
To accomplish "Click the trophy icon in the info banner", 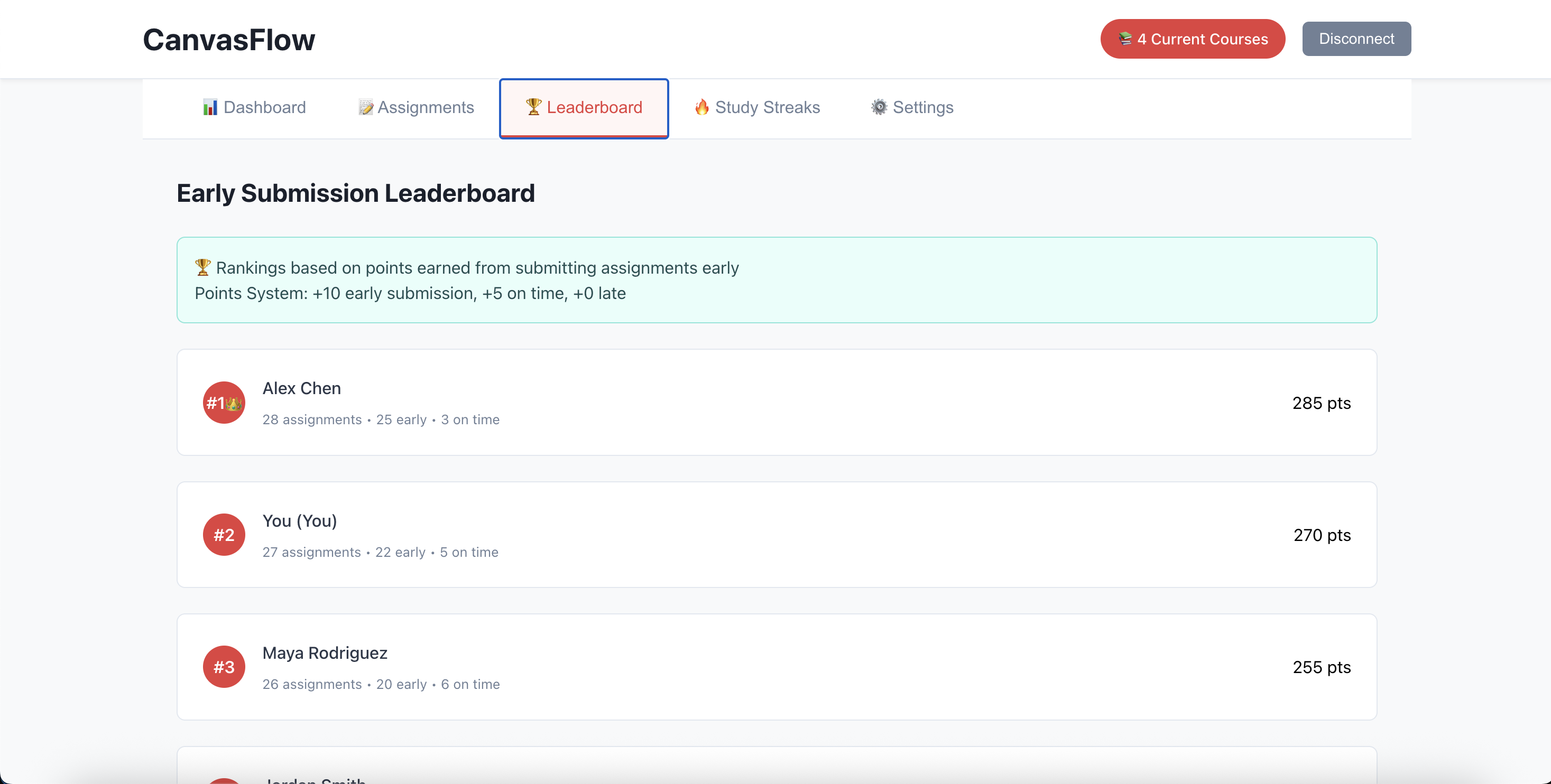I will tap(202, 267).
